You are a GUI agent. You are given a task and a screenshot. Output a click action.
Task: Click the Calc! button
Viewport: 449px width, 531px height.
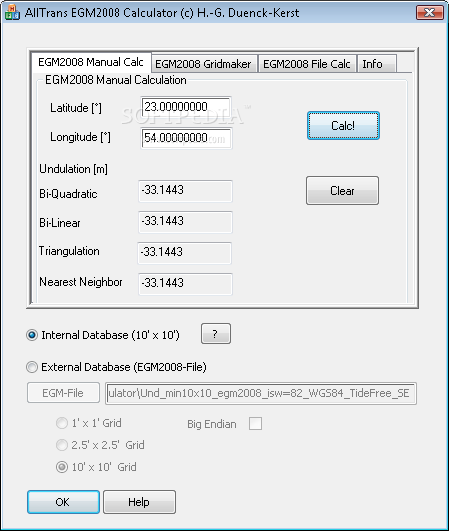[343, 125]
